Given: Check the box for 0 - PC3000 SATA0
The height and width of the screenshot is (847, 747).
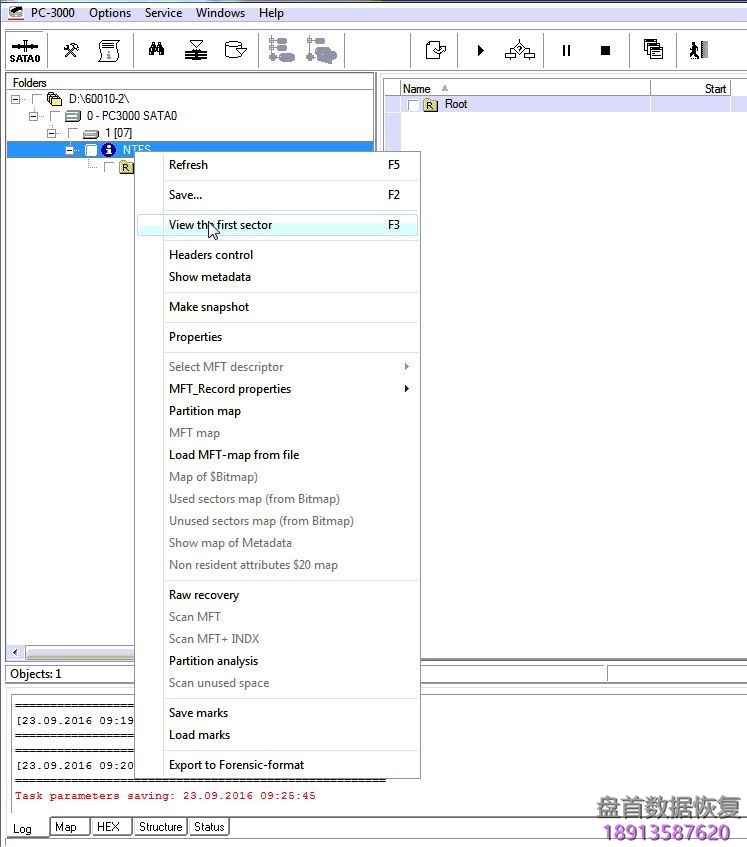Looking at the screenshot, I should 56,116.
